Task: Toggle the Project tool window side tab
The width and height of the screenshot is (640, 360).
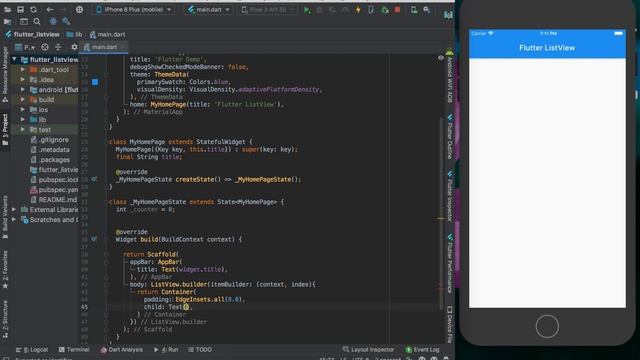Action: (5, 130)
